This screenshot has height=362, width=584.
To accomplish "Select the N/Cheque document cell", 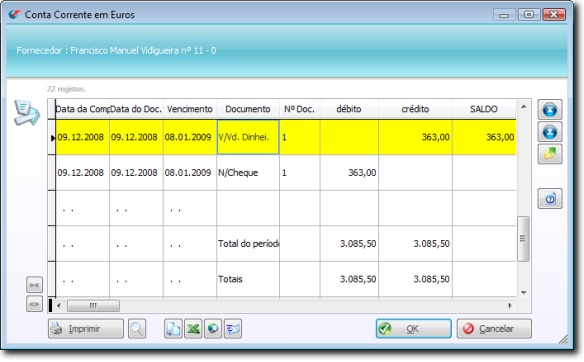I will click(248, 172).
